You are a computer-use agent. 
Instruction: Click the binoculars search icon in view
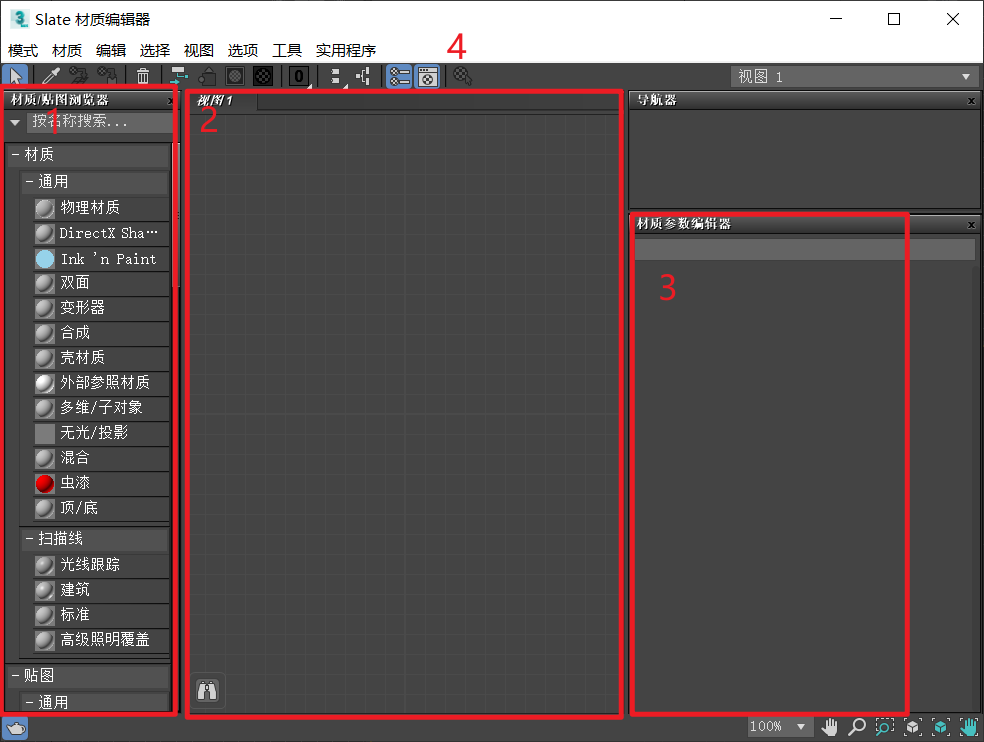coord(207,690)
